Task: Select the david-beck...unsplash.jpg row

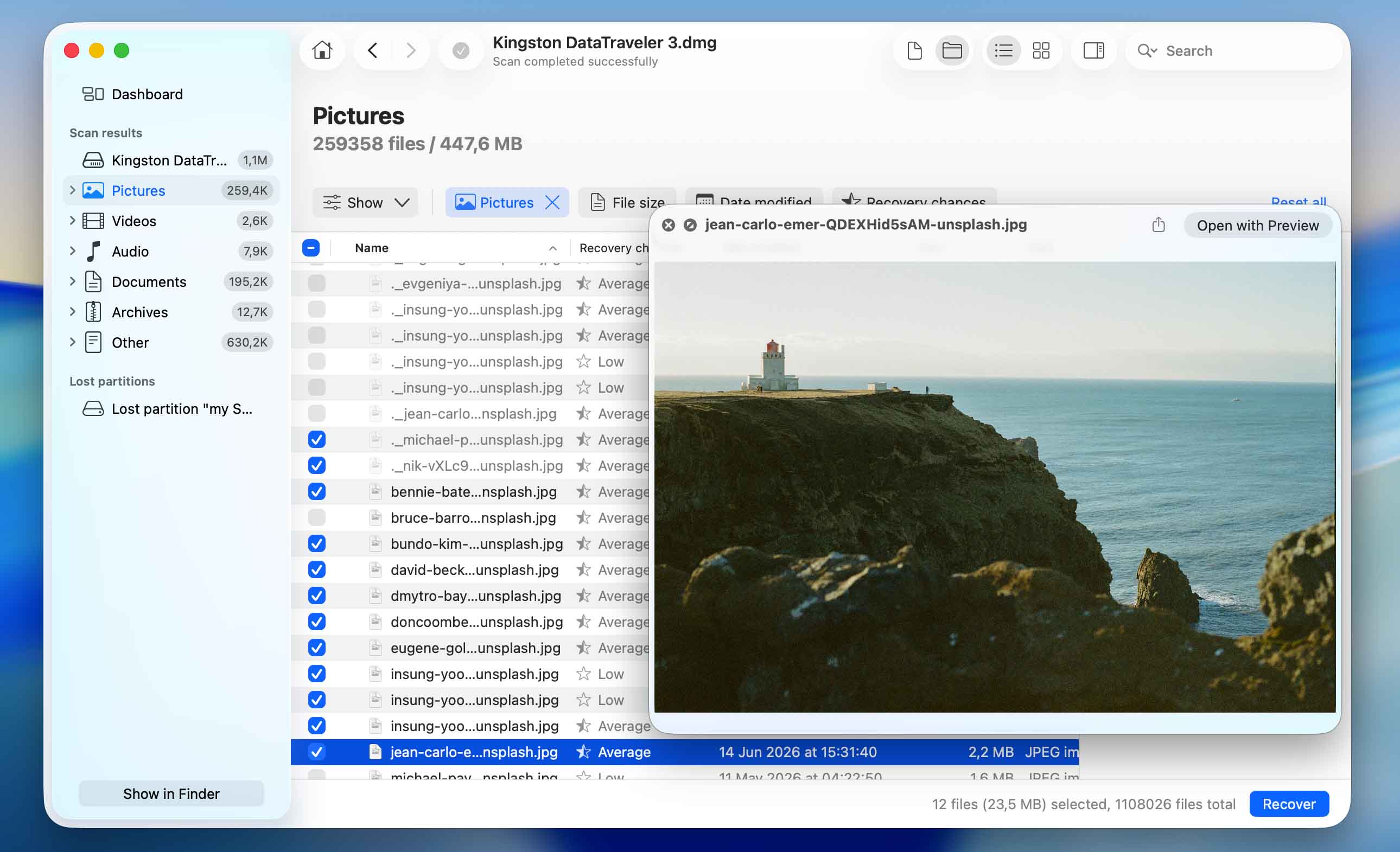Action: pos(470,569)
